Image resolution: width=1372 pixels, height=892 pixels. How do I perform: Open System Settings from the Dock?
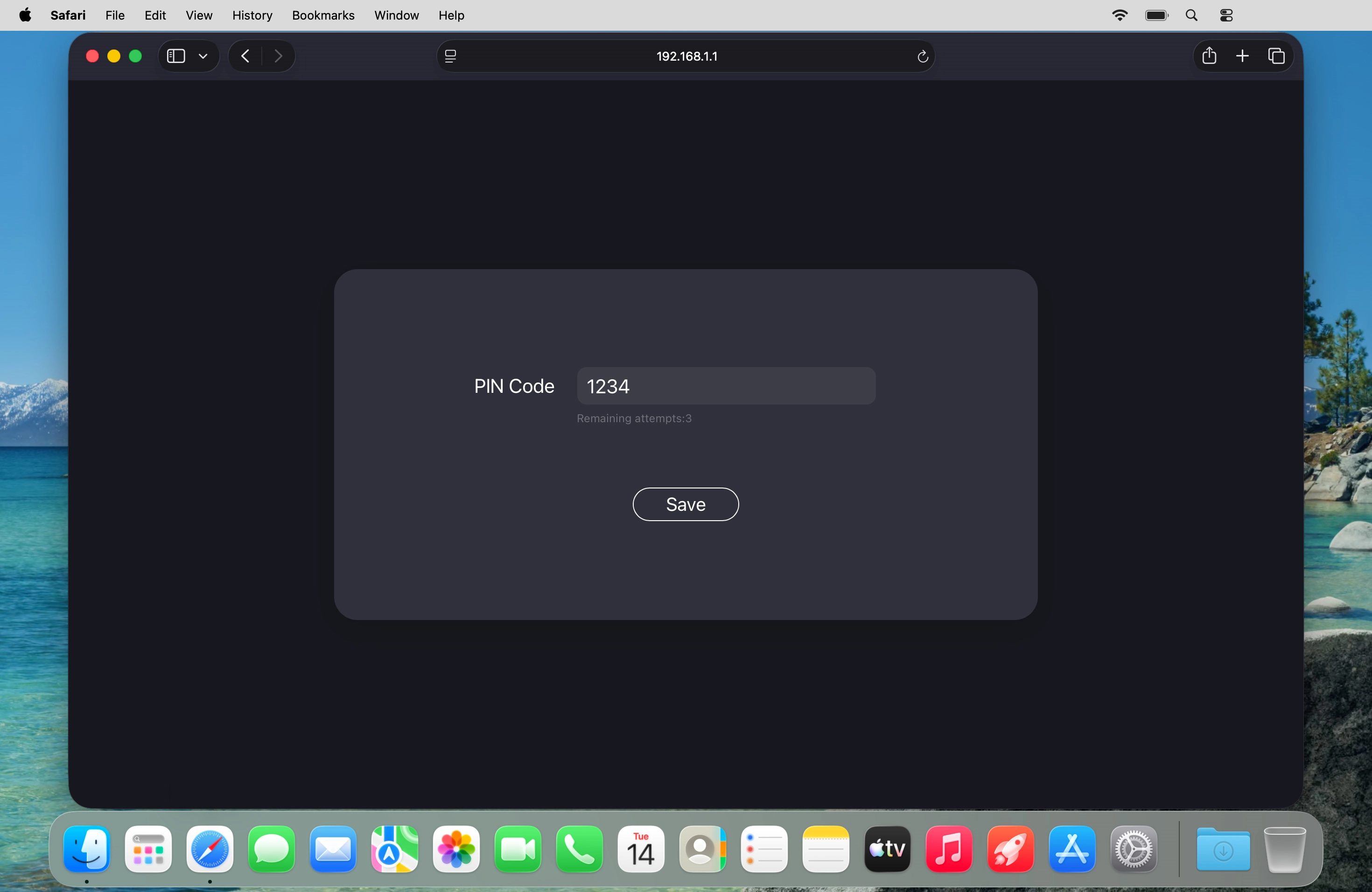(1134, 850)
